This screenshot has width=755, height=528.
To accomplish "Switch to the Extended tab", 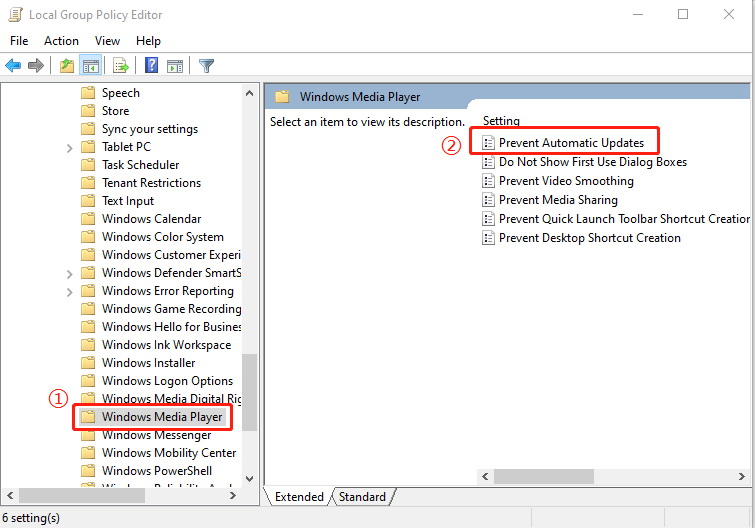I will click(x=299, y=497).
